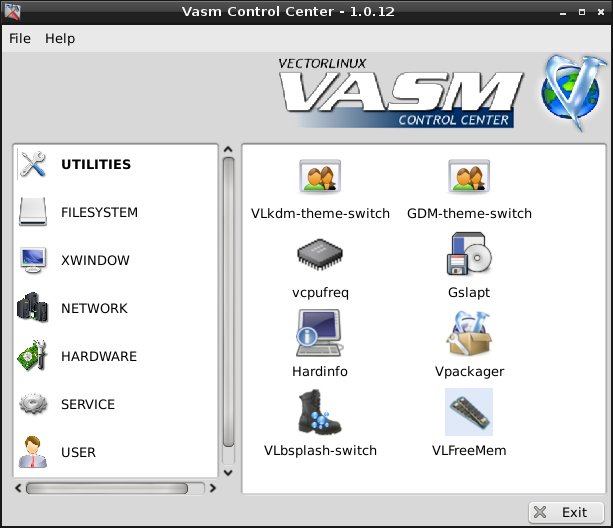Click the Exit button

[566, 512]
